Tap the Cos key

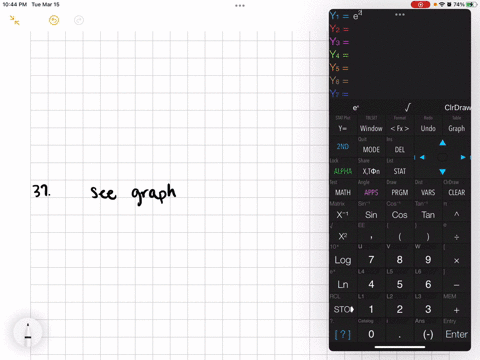(400, 215)
